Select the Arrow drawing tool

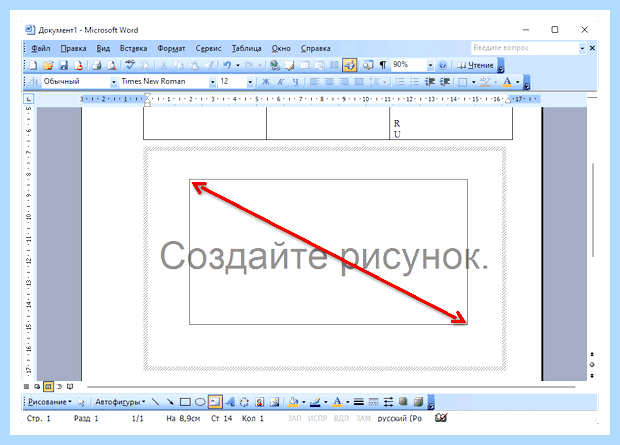[170, 402]
